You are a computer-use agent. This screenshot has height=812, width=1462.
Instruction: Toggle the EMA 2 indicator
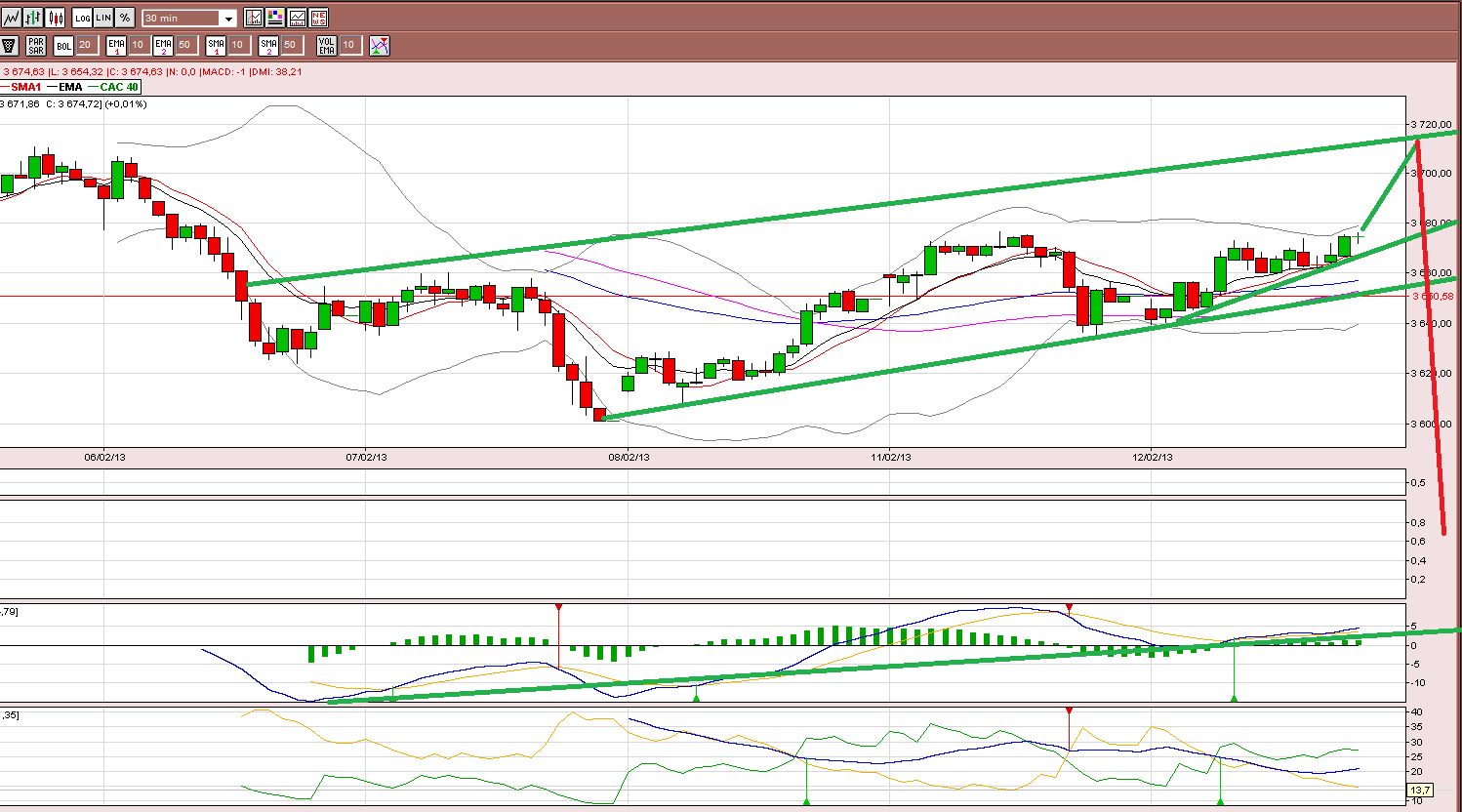click(x=163, y=45)
